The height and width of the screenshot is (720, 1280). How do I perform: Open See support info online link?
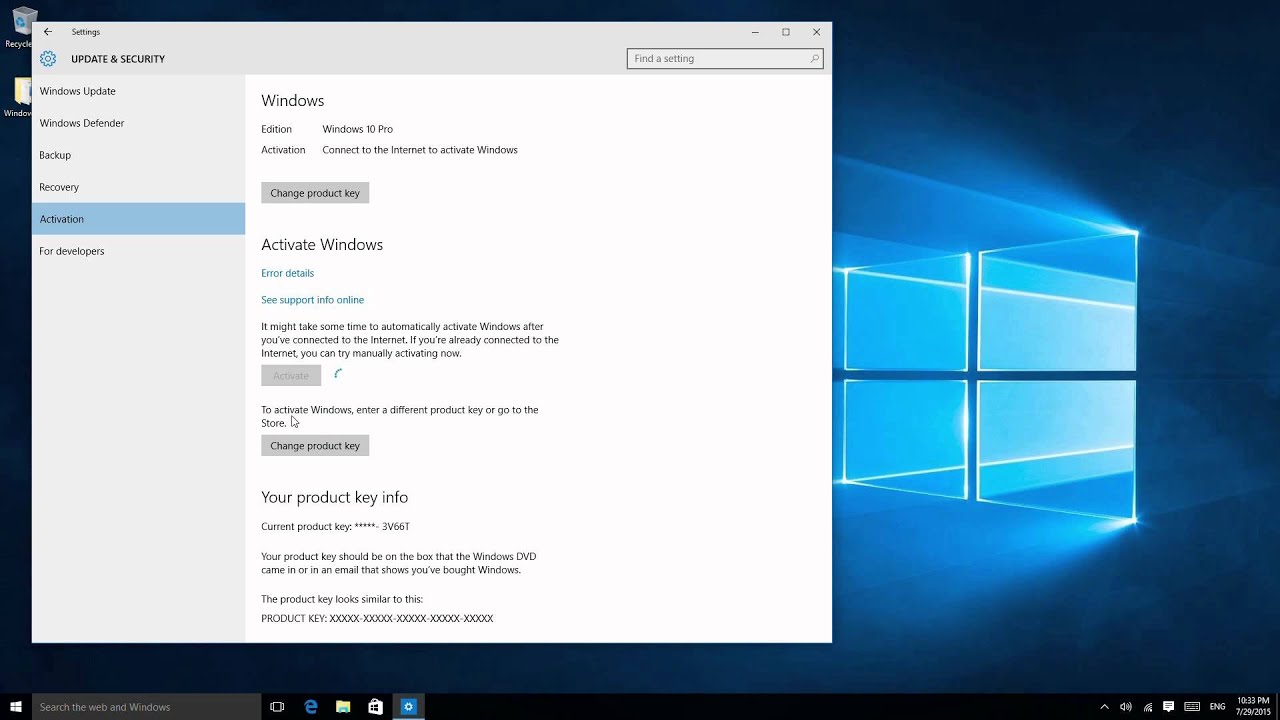[x=312, y=300]
